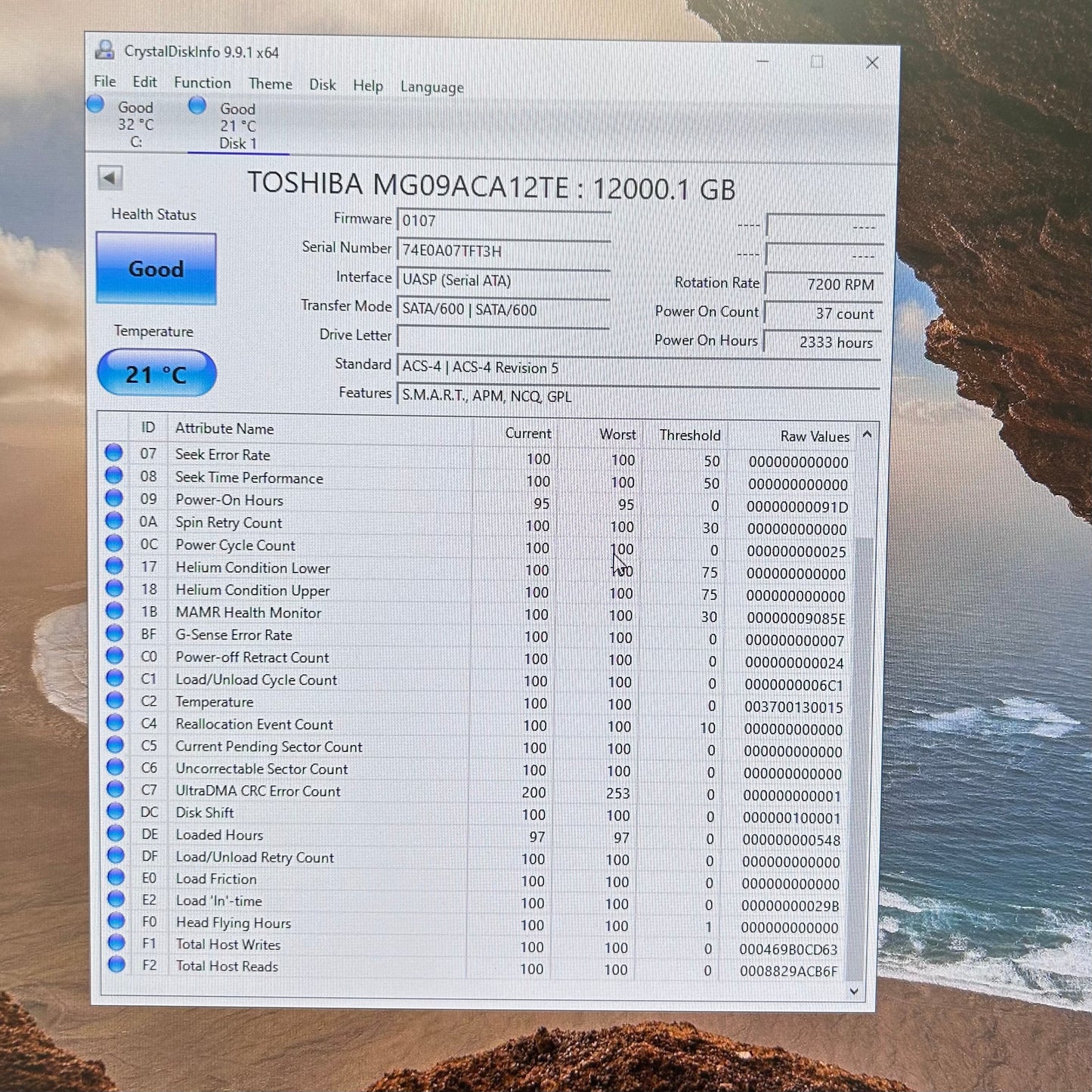Click the status icon for Reallocation Event Count
This screenshot has height=1092, width=1092.
click(x=115, y=722)
